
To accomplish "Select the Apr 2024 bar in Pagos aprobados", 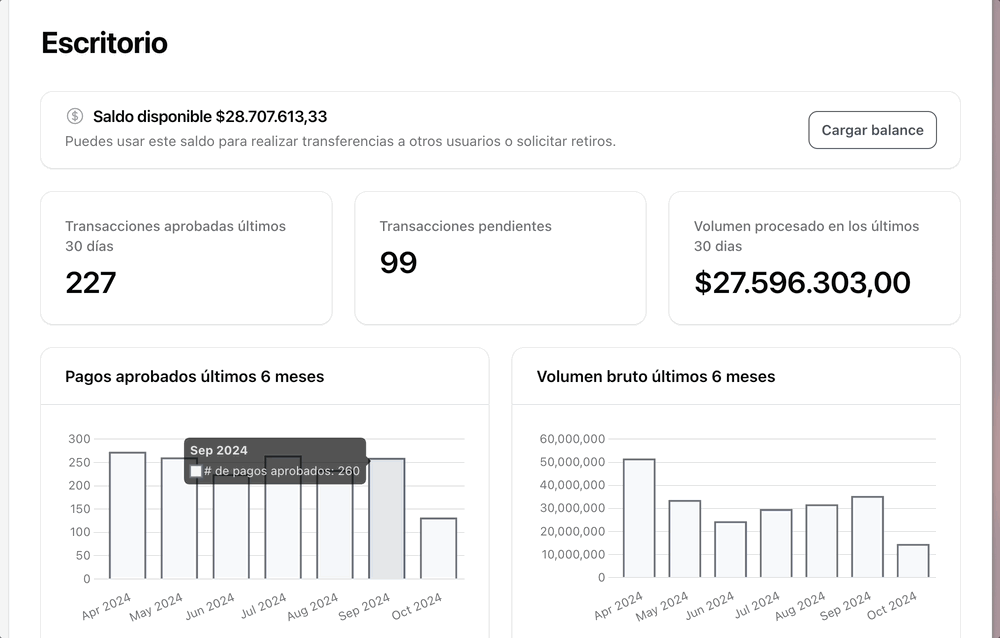I will (127, 520).
